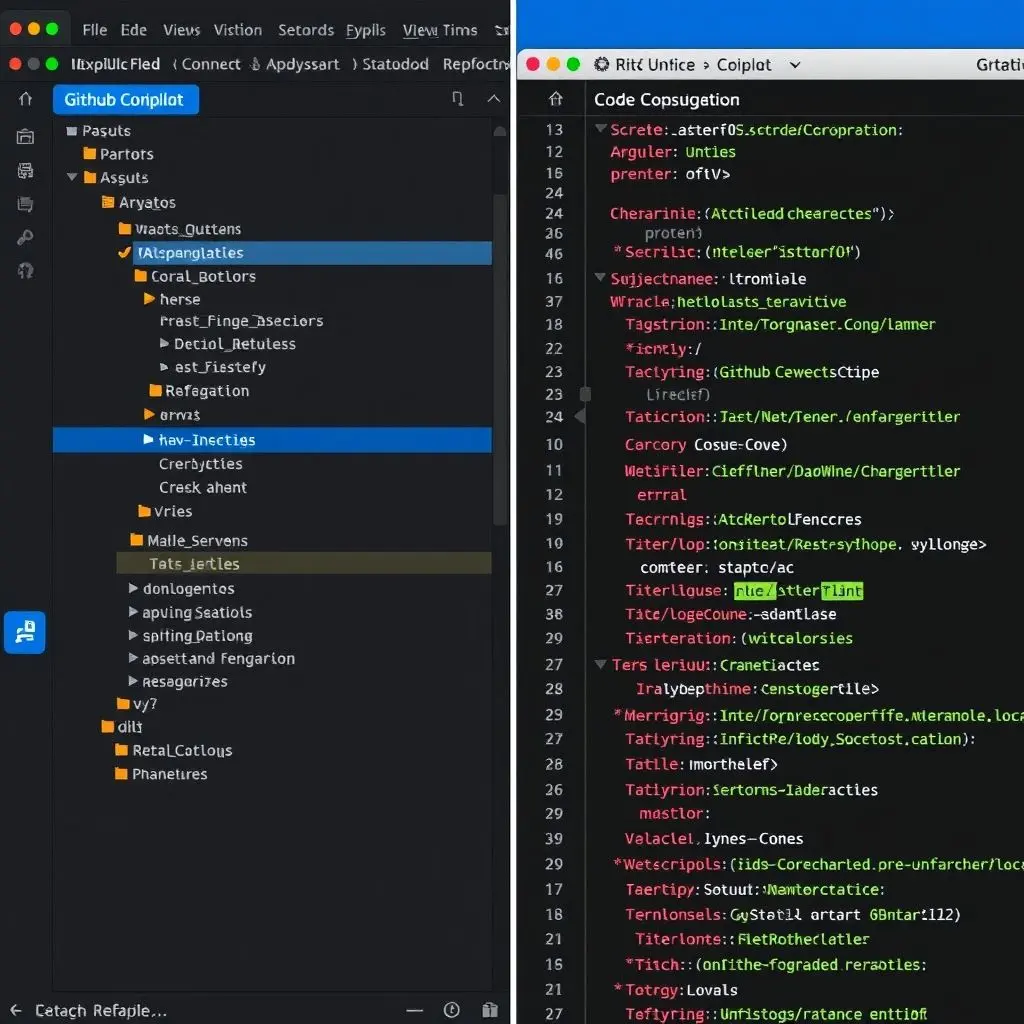Select the Tats_iertles tree item

coord(194,564)
